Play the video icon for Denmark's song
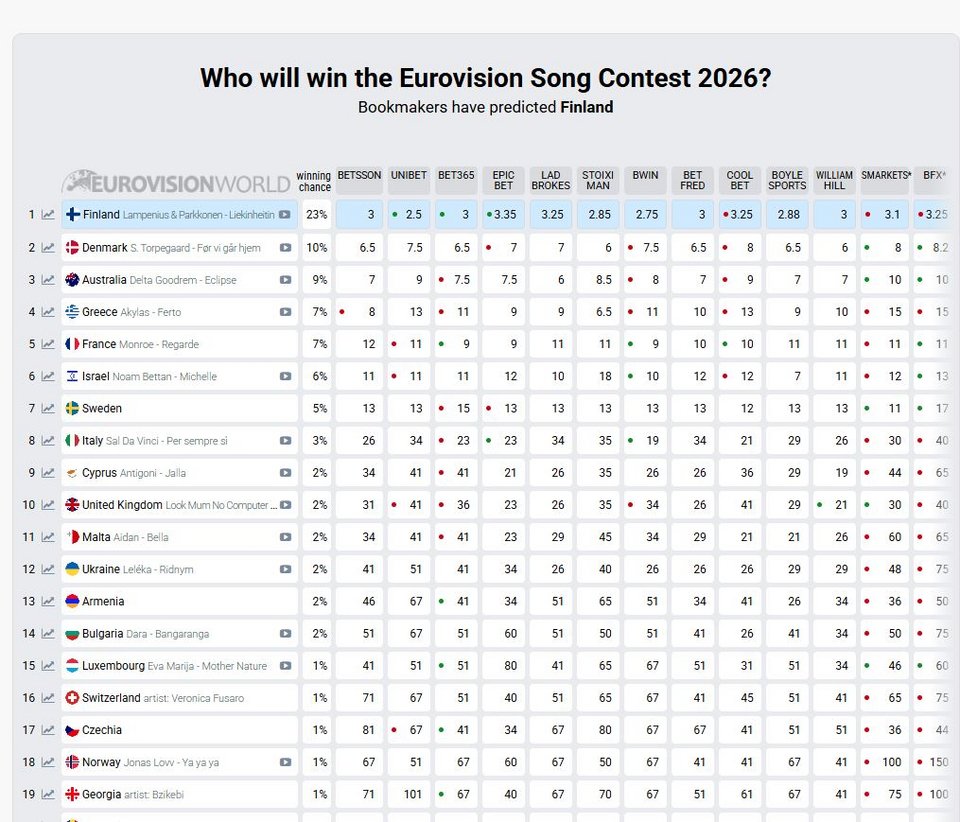The width and height of the screenshot is (960, 822). click(285, 248)
